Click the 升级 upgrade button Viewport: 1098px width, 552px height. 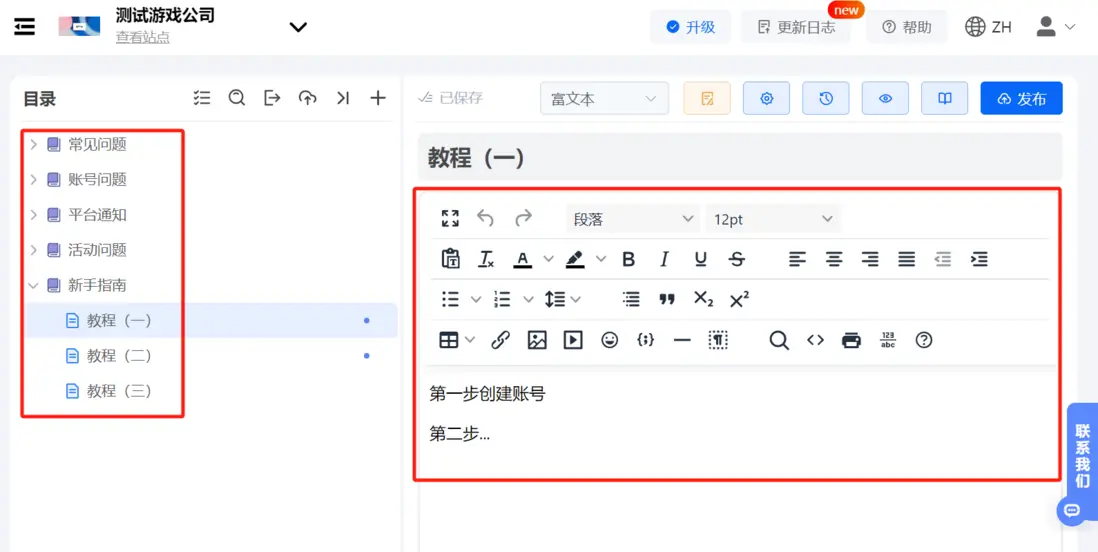[x=690, y=27]
